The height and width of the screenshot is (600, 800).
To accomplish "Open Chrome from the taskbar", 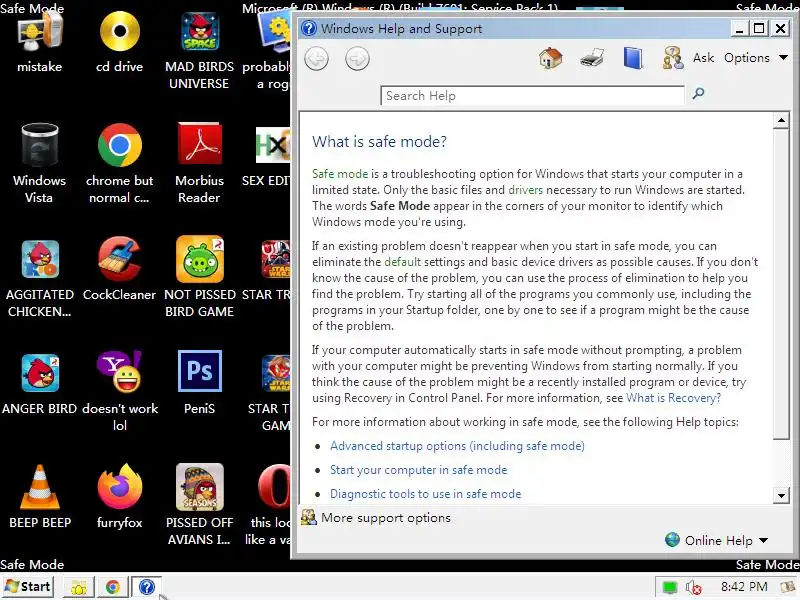I will 113,587.
